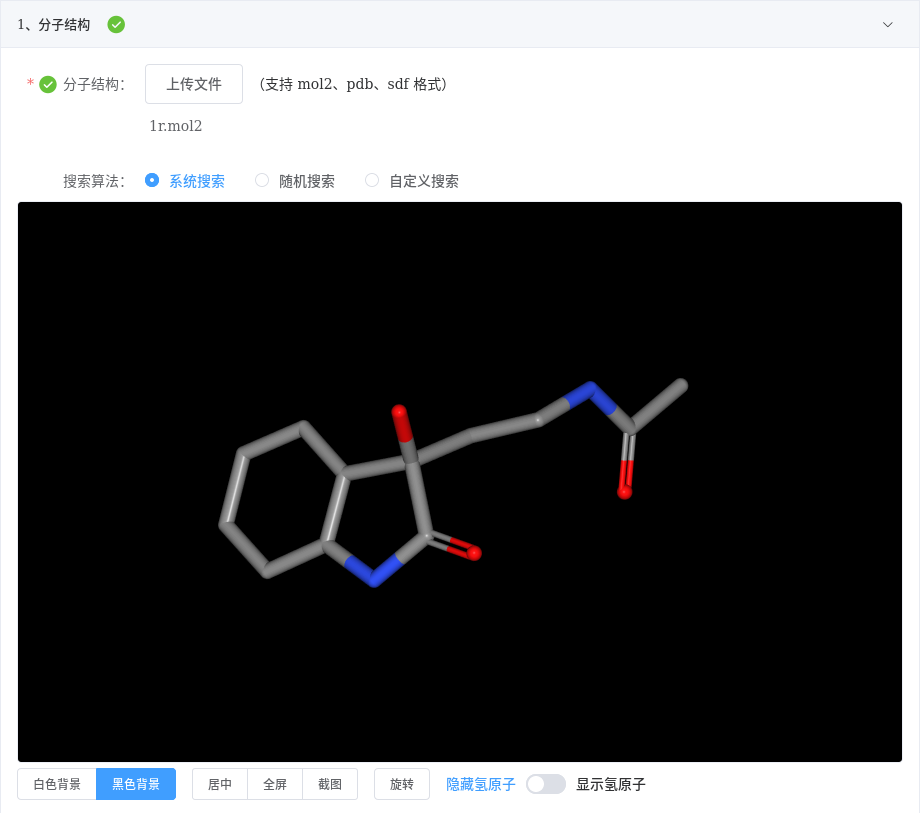This screenshot has width=920, height=813.
Task: Click the supported formats hint text
Action: (353, 84)
